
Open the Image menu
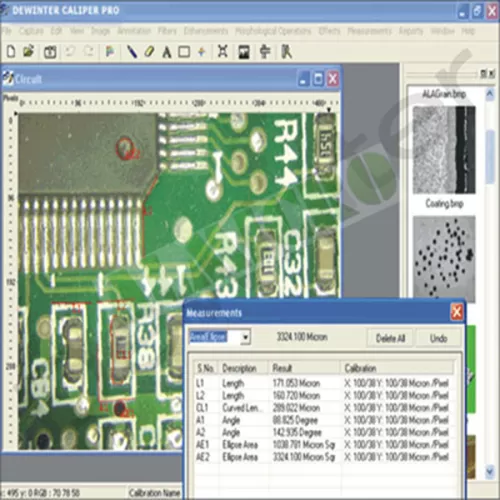(100, 31)
